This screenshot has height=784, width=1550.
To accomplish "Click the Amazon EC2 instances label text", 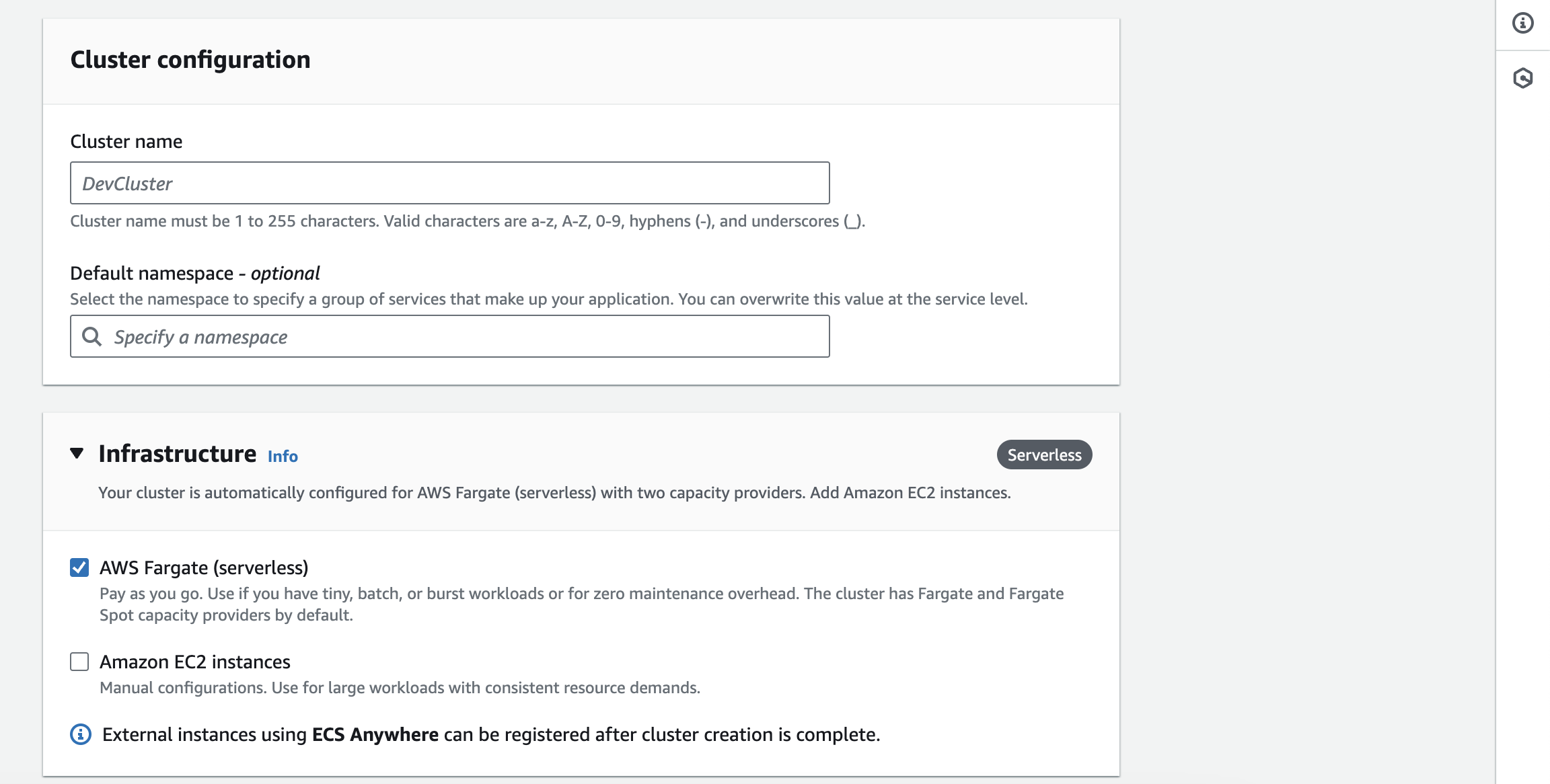I will point(194,661).
